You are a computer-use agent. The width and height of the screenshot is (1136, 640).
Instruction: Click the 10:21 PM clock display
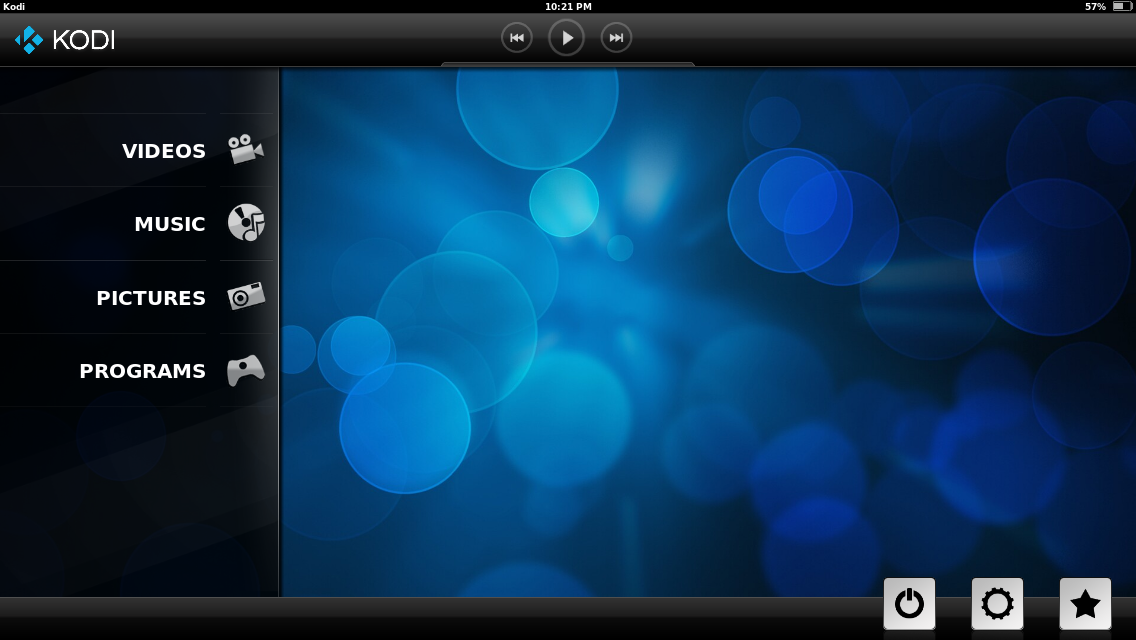point(568,6)
